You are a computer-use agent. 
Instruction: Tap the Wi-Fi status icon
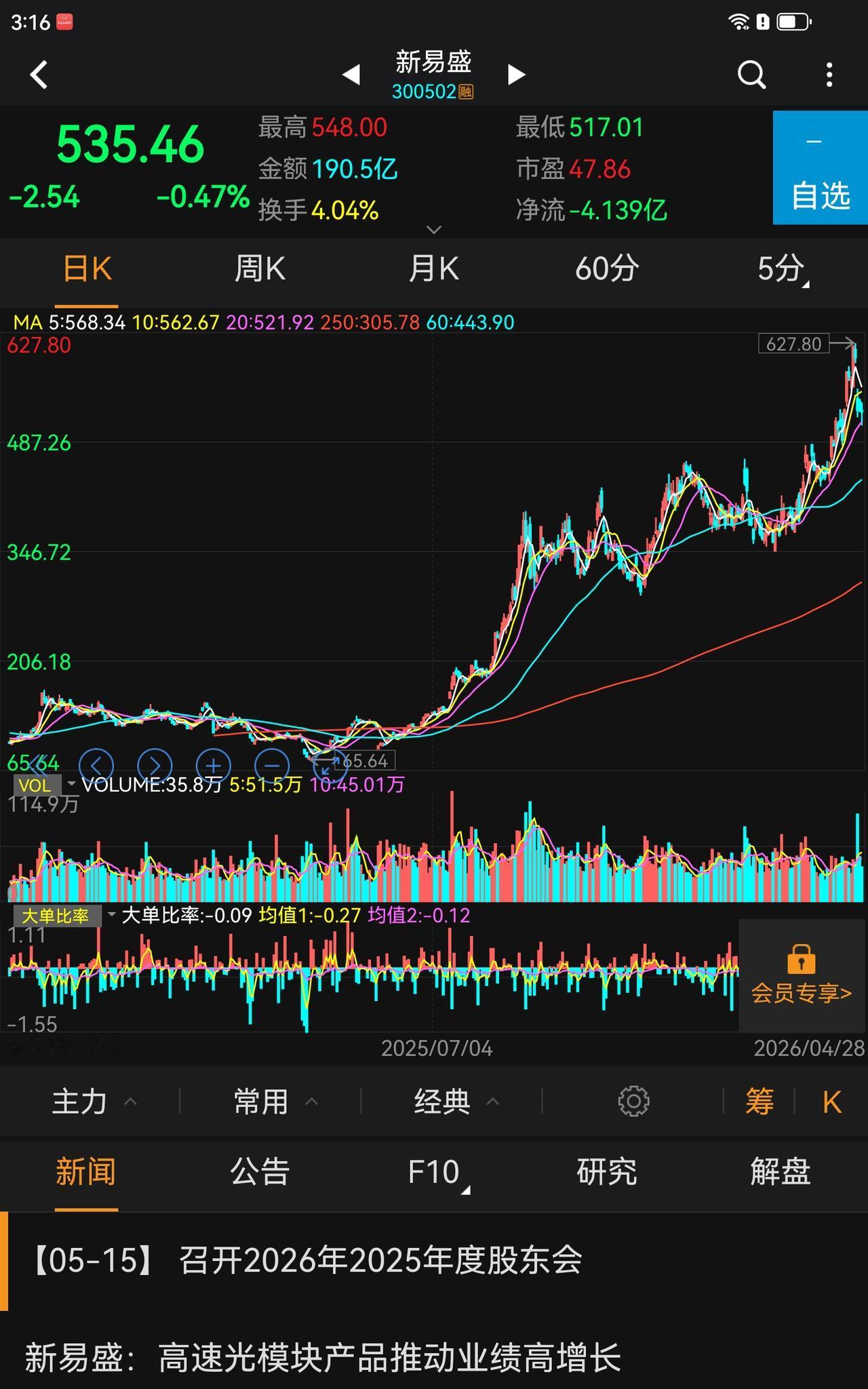coord(738,22)
